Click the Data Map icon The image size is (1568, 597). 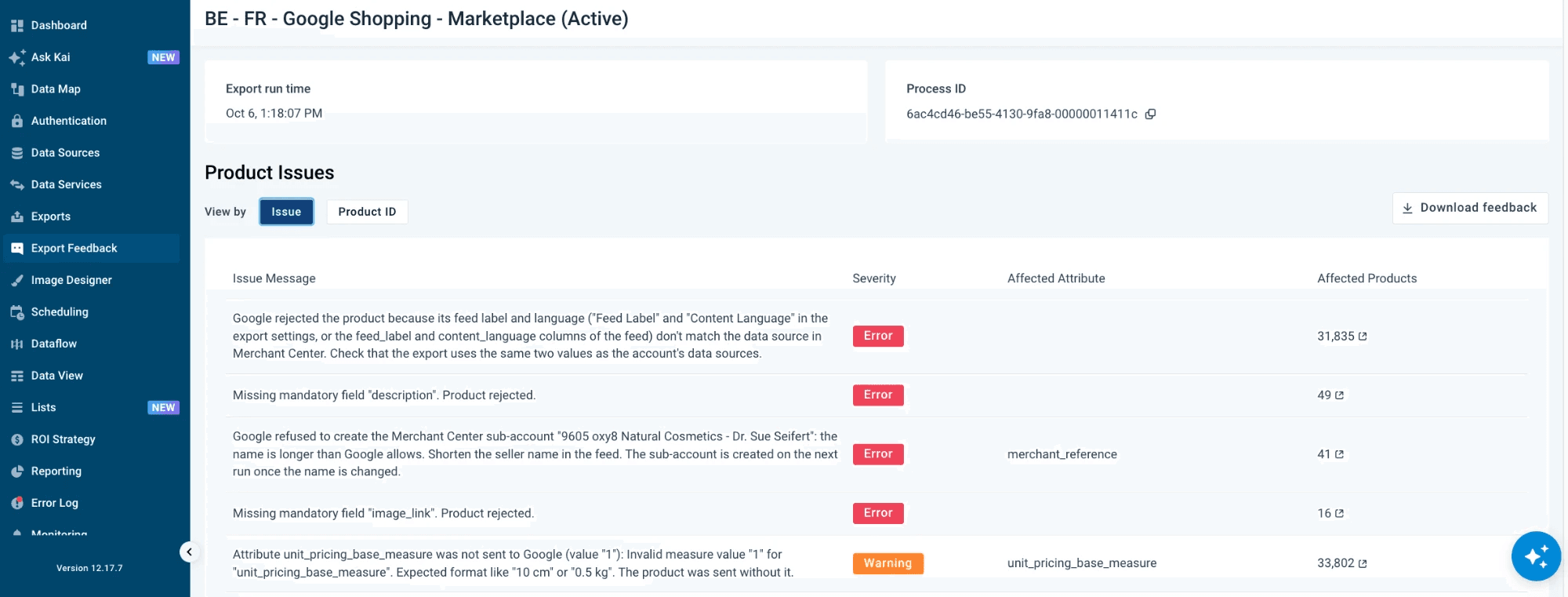click(17, 89)
